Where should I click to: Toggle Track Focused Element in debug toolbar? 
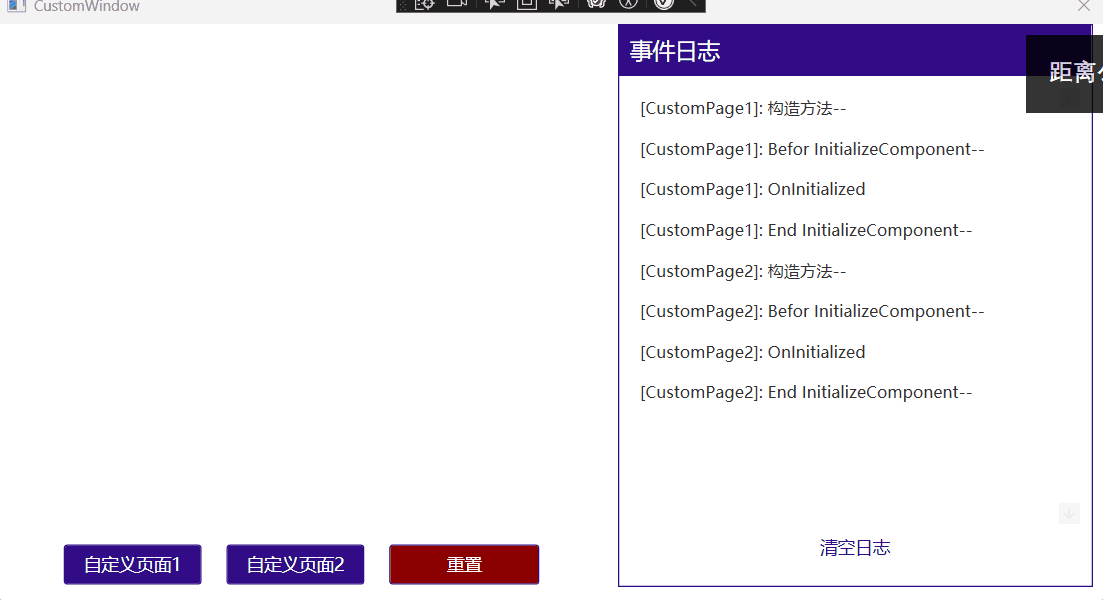(x=559, y=4)
